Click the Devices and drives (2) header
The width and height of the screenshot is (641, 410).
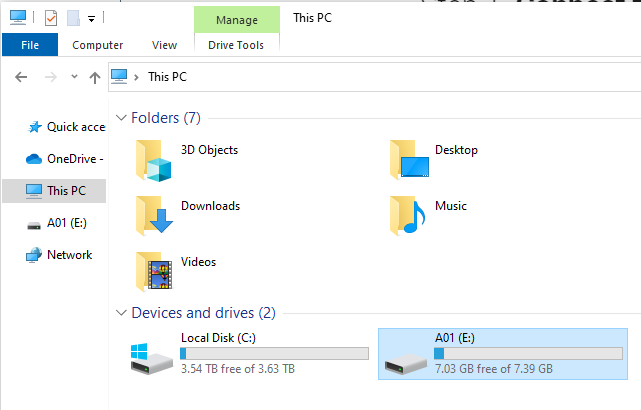204,313
